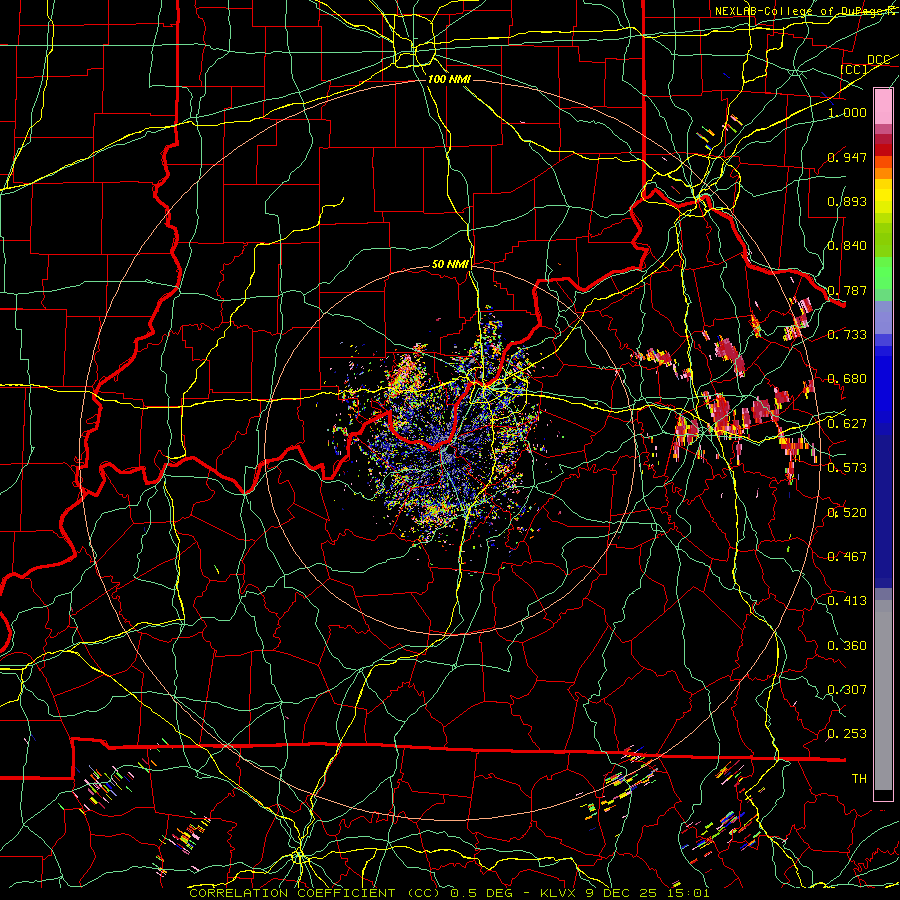Click the 0.787 scale value

point(847,290)
